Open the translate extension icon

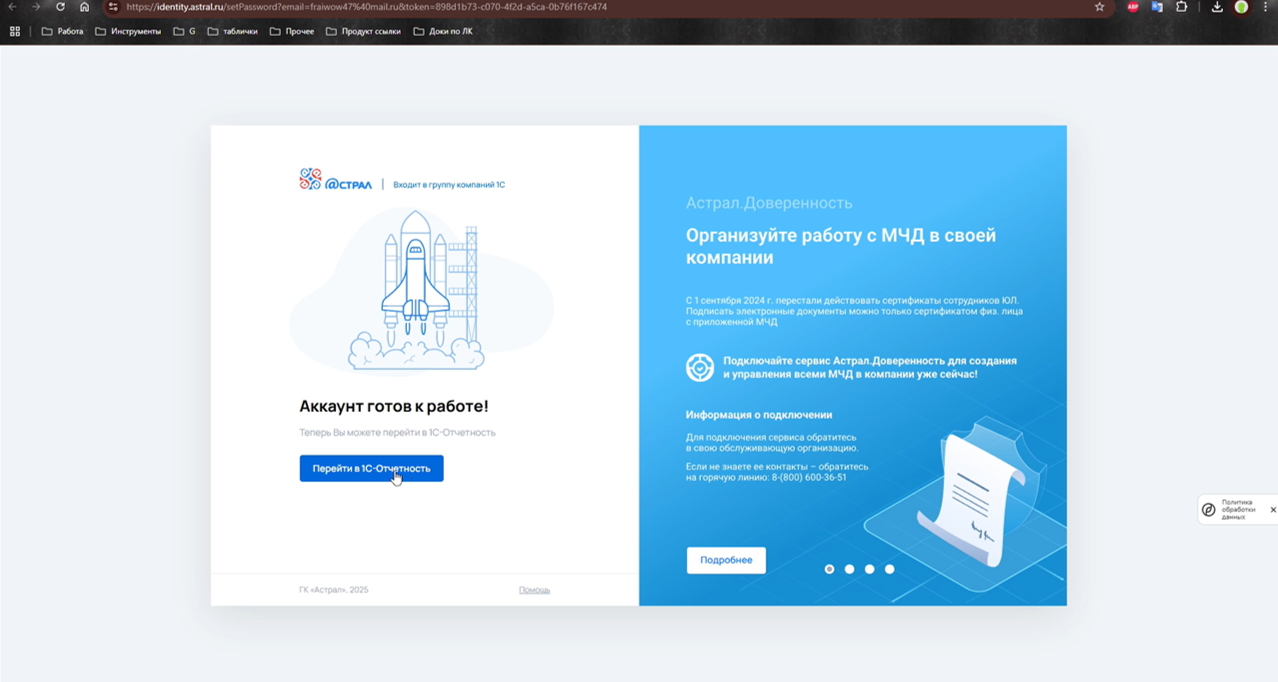[1157, 7]
